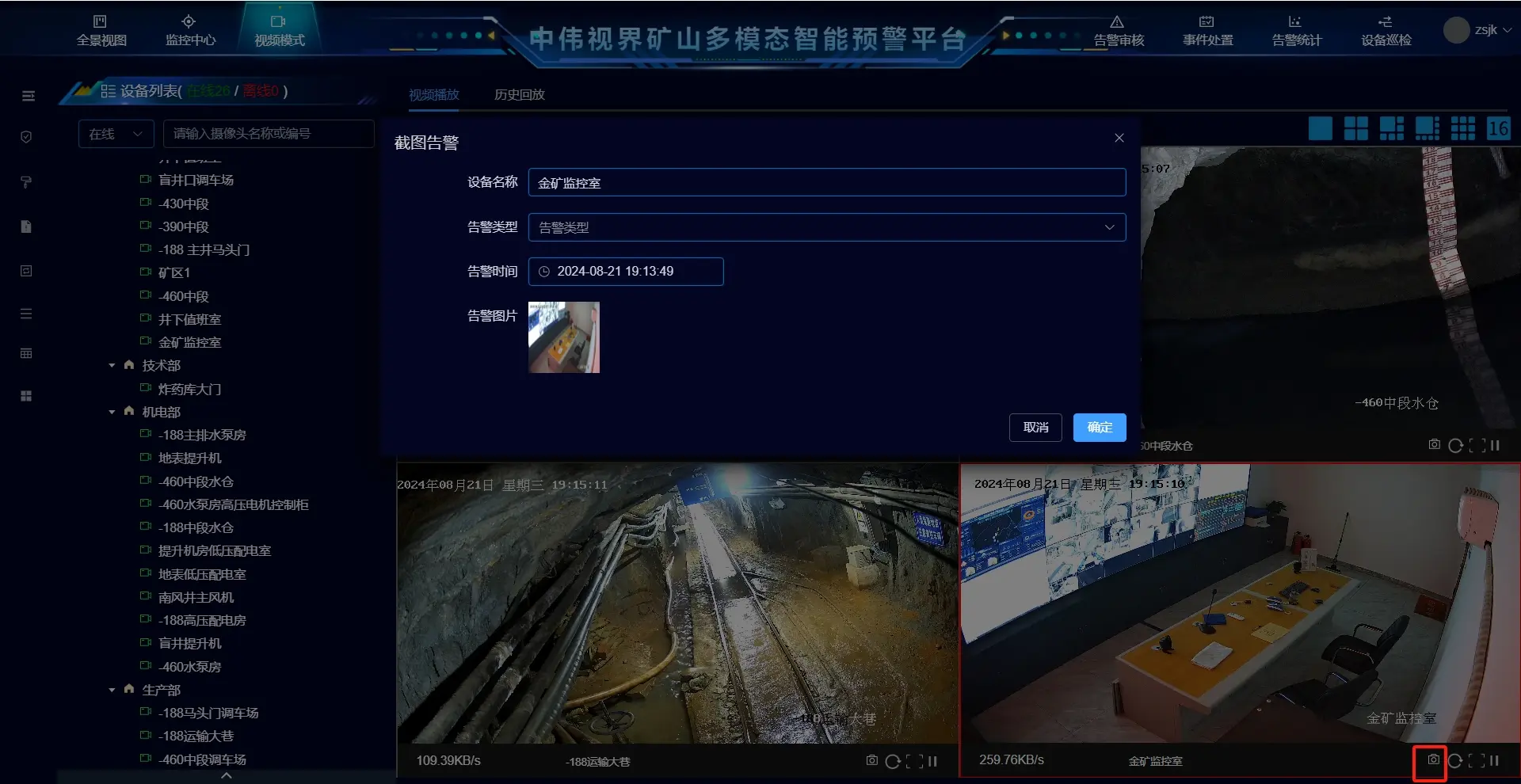Go to 监控中心 monitoring center
The height and width of the screenshot is (784, 1521).
189,30
